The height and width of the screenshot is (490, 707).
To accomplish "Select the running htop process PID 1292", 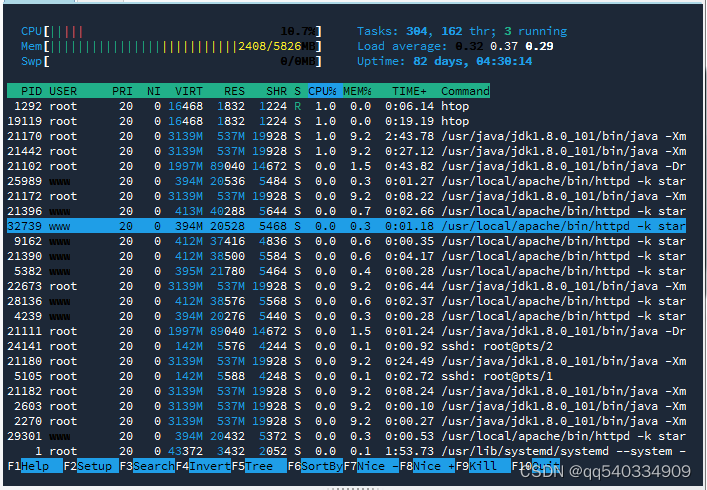I will [346, 106].
